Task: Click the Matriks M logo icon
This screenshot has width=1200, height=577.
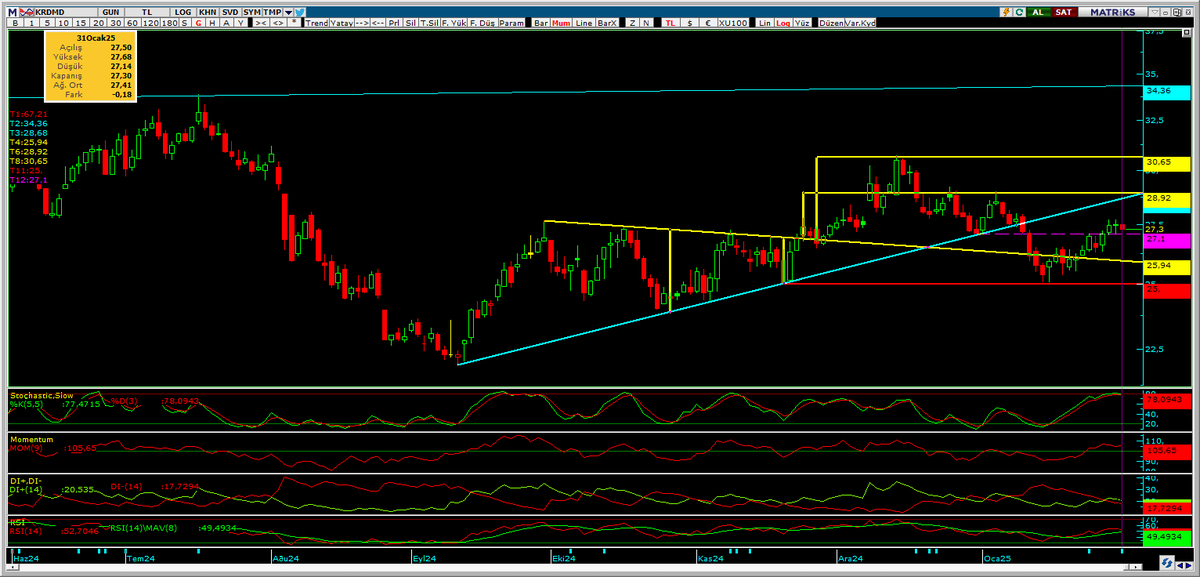Action: pyautogui.click(x=12, y=12)
